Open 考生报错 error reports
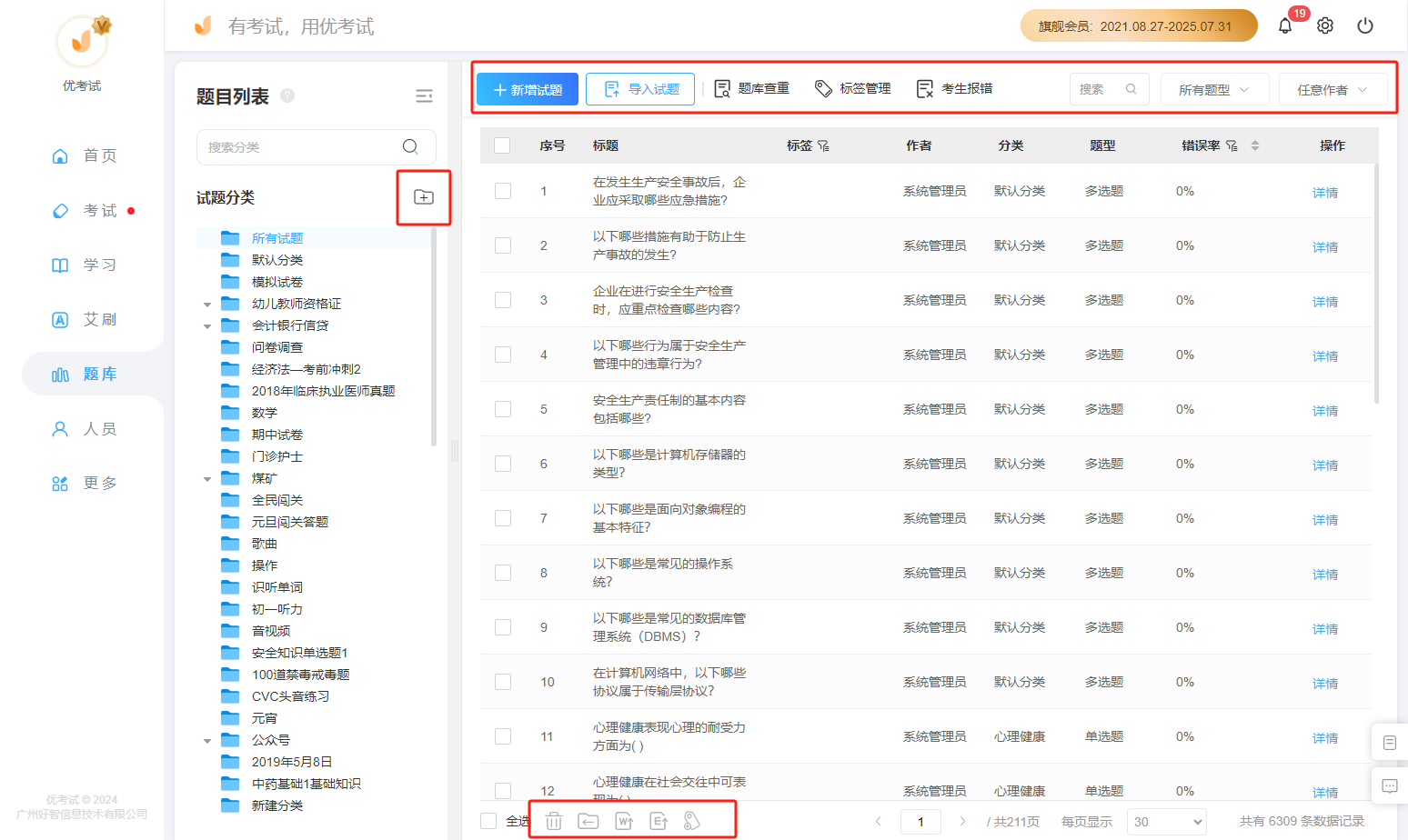This screenshot has height=840, width=1408. [954, 88]
